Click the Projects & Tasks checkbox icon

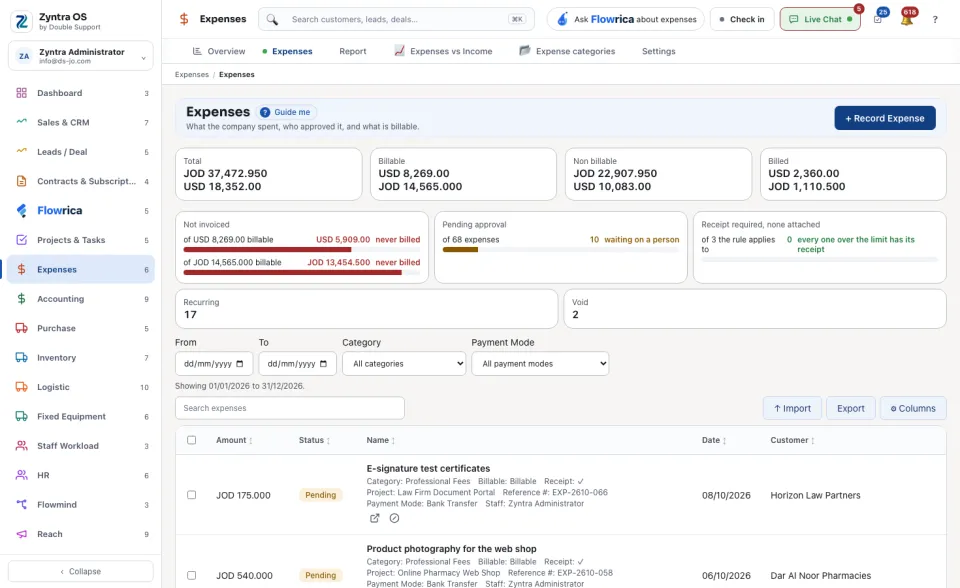pos(21,240)
